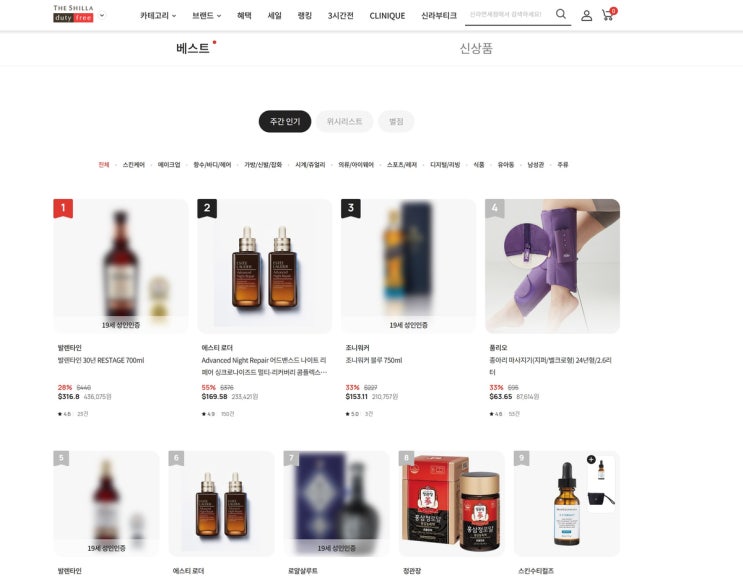Expand the chevron next to the logo
The width and height of the screenshot is (743, 580).
click(x=102, y=15)
